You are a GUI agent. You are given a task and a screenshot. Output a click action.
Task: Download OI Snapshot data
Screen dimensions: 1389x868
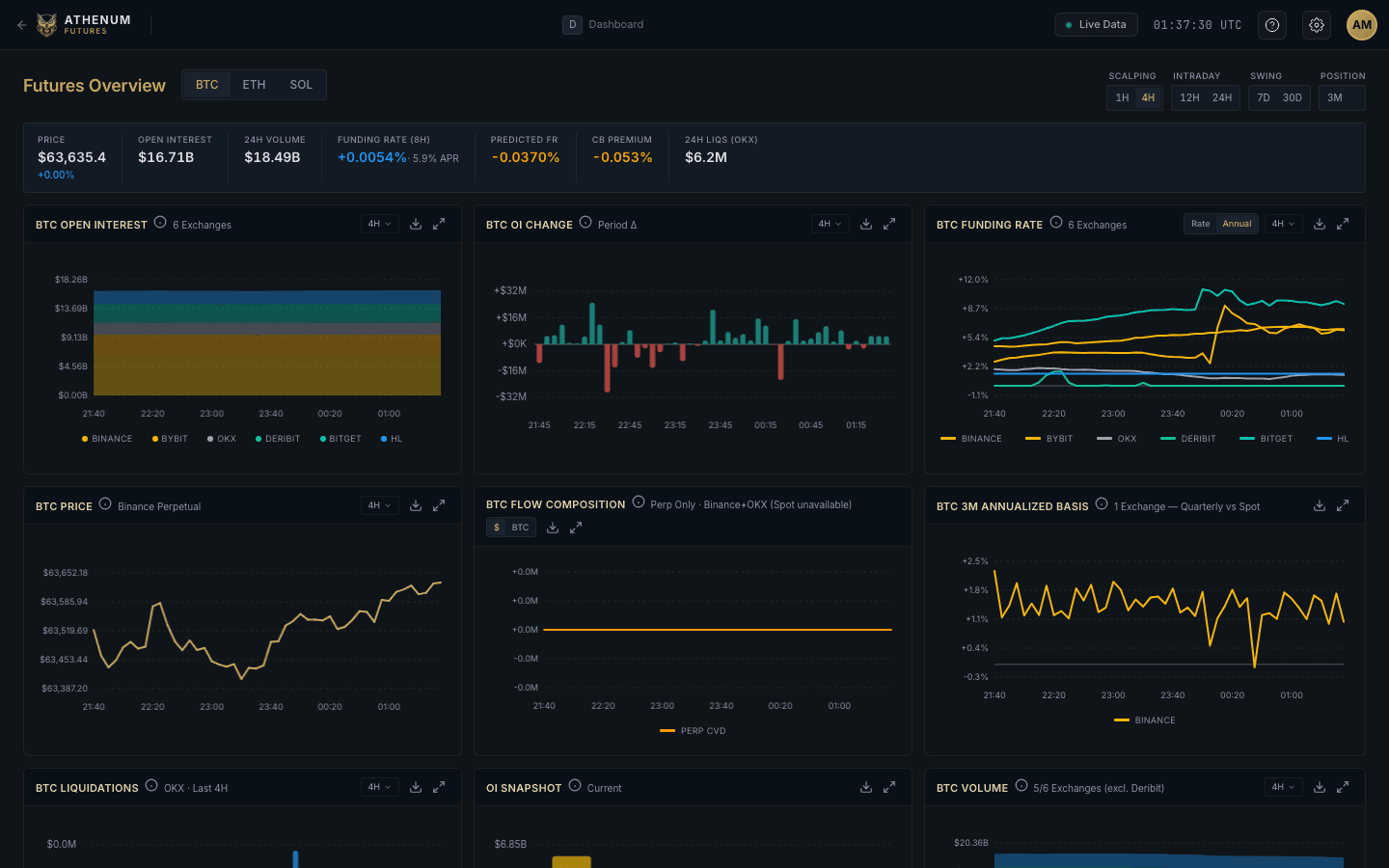pyautogui.click(x=866, y=787)
